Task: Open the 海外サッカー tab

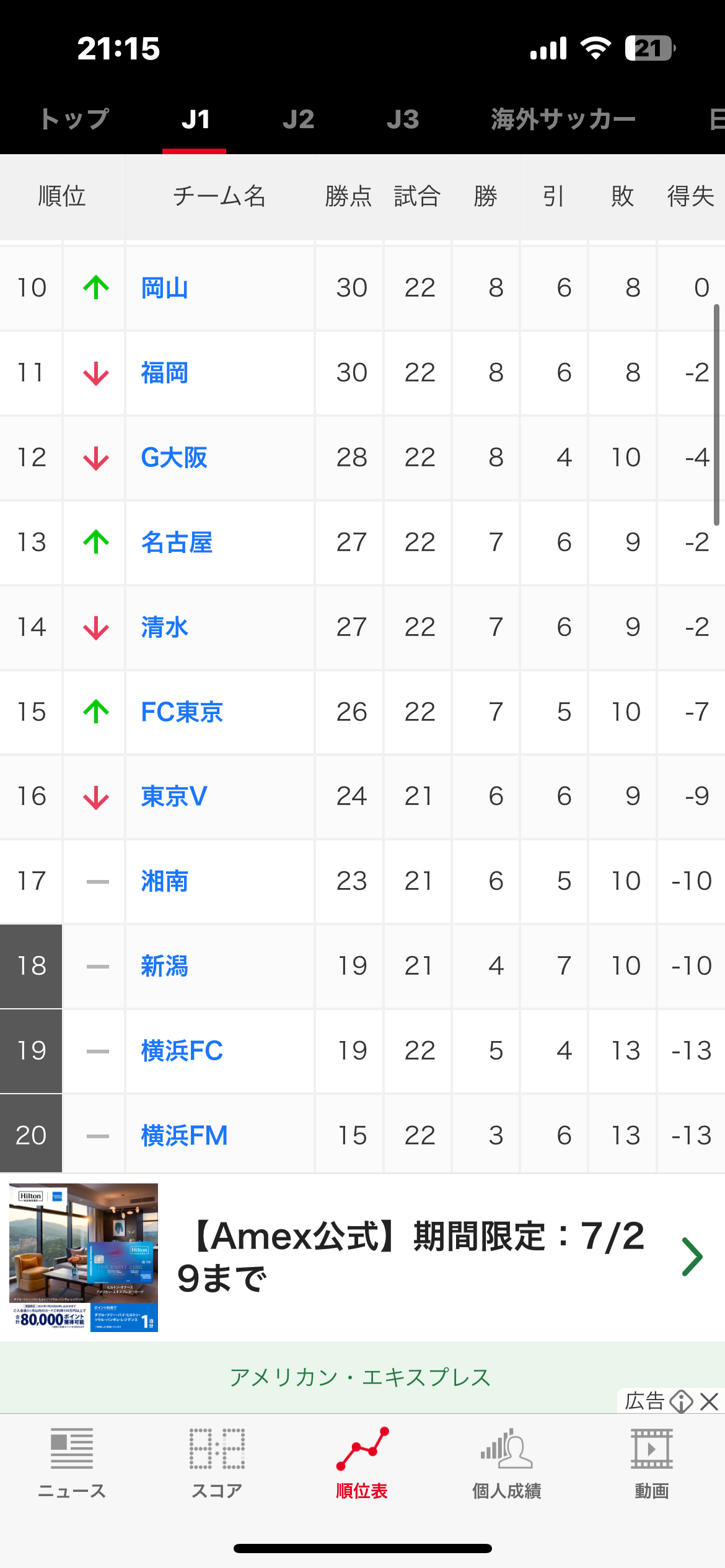Action: (x=563, y=119)
